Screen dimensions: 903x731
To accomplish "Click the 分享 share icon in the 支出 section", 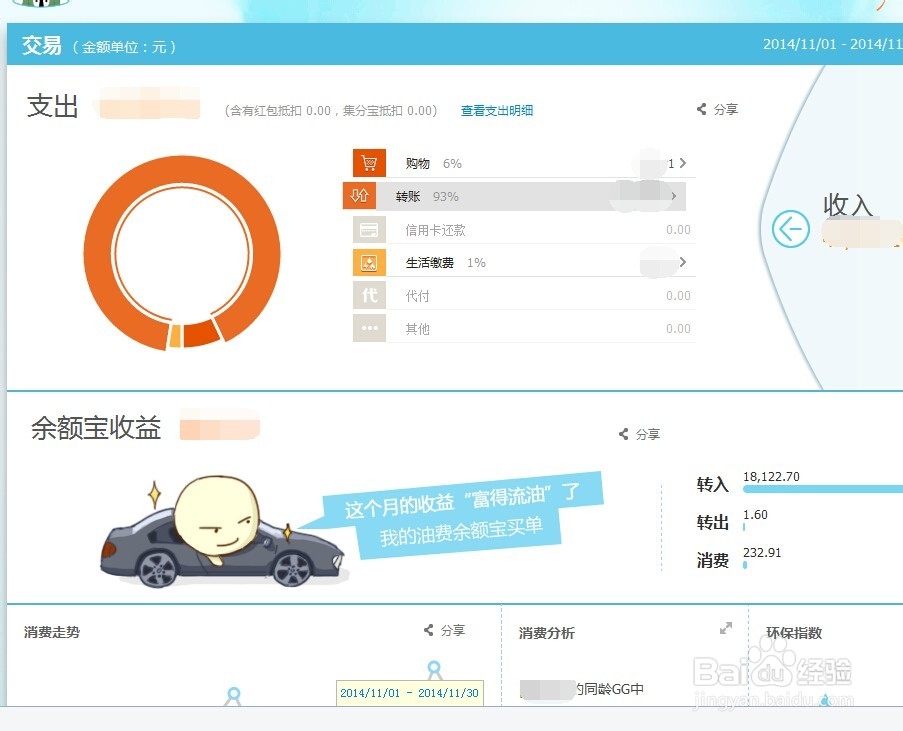I will (701, 109).
